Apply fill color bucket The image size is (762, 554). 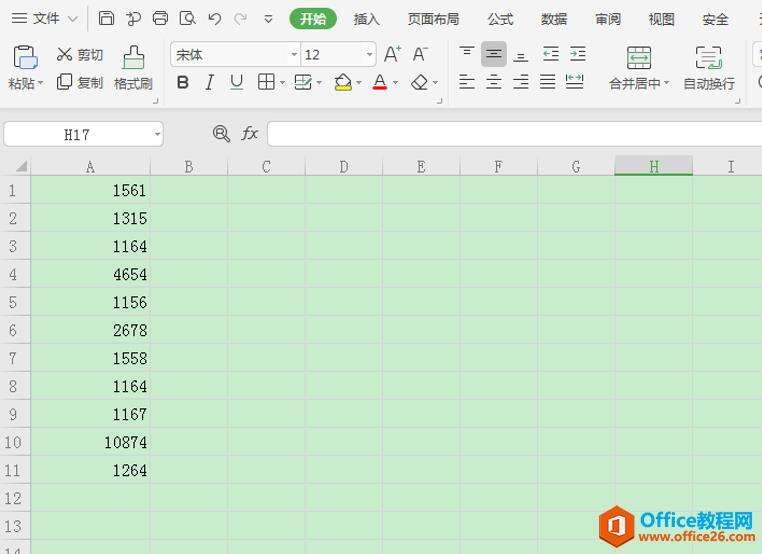343,82
